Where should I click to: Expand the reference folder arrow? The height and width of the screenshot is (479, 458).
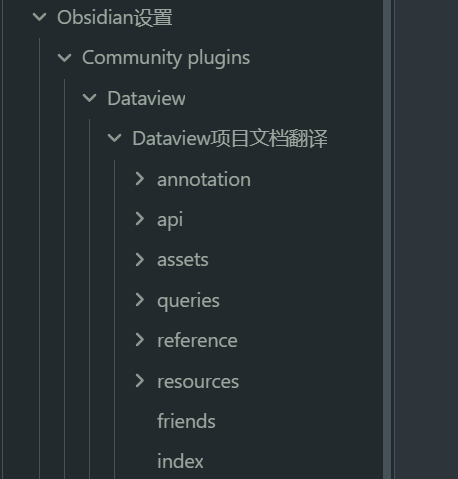(140, 340)
